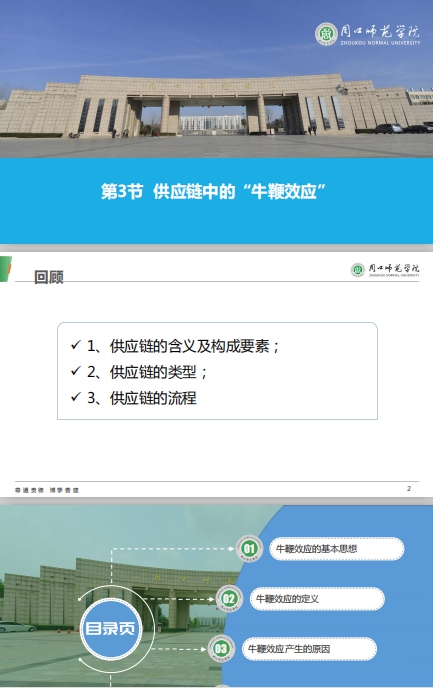
Task: Click the page number 2
Action: point(409,488)
